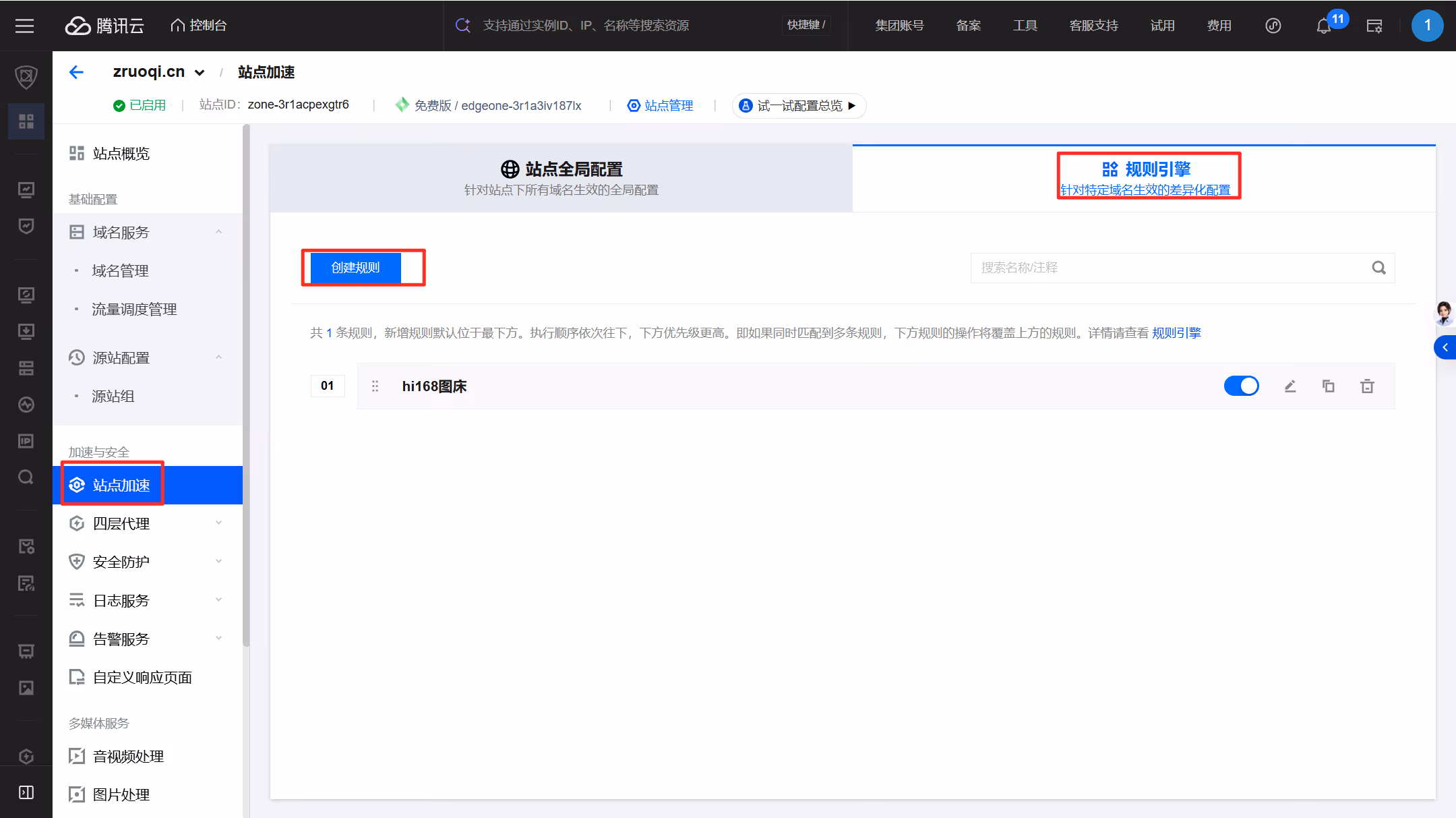The image size is (1456, 818).
Task: Open the hamburger menu at top-left
Action: 25,26
